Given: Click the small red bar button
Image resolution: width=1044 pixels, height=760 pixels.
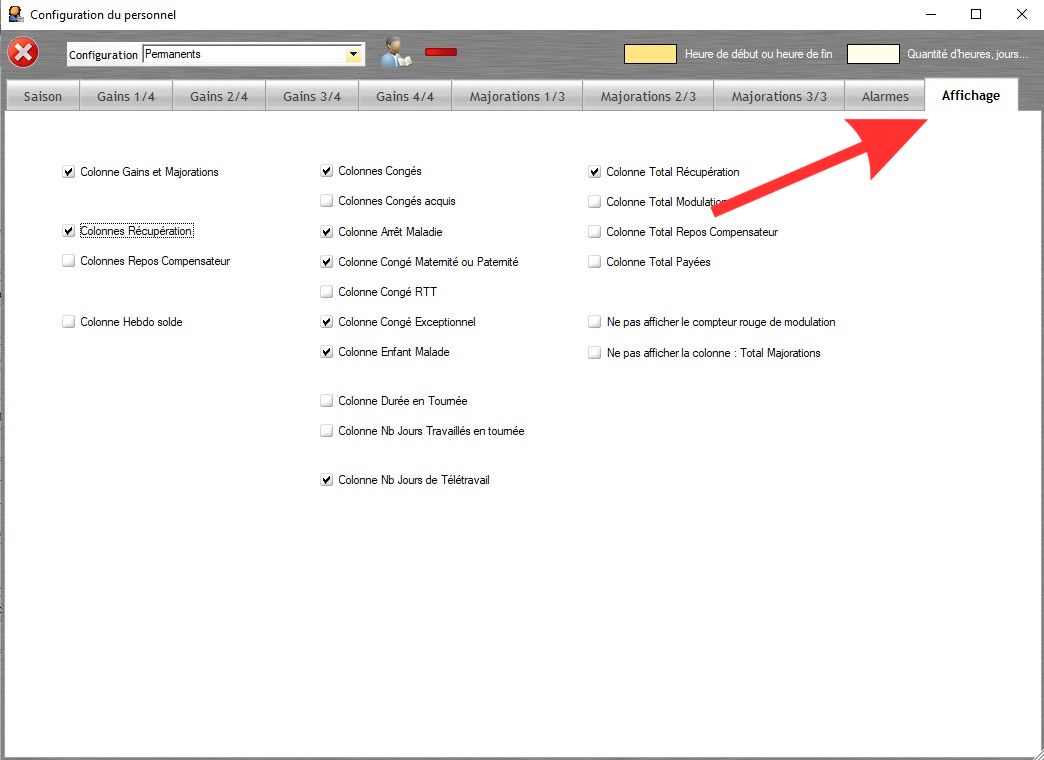Looking at the screenshot, I should pyautogui.click(x=441, y=52).
